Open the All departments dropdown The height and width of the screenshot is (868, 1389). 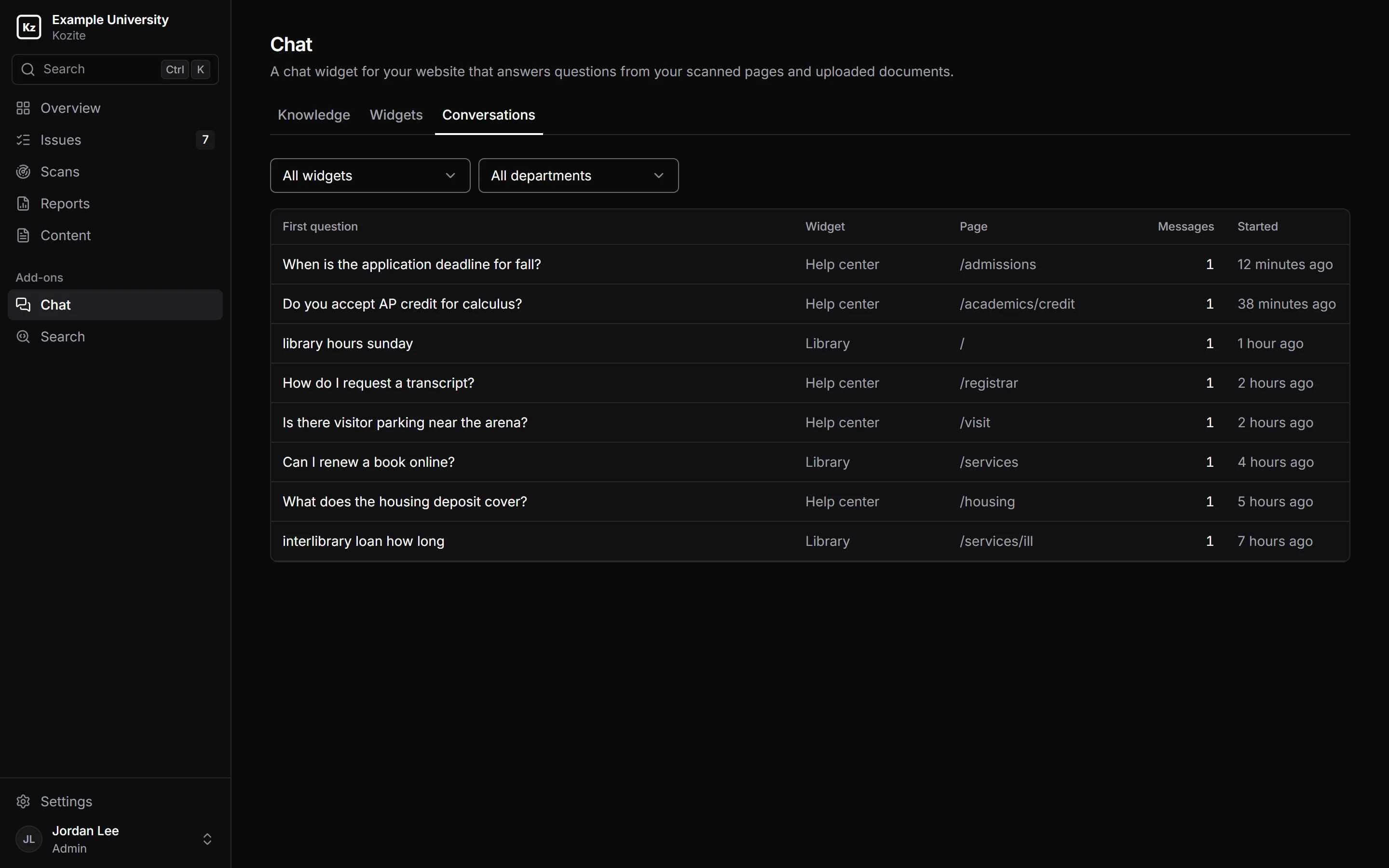click(579, 176)
